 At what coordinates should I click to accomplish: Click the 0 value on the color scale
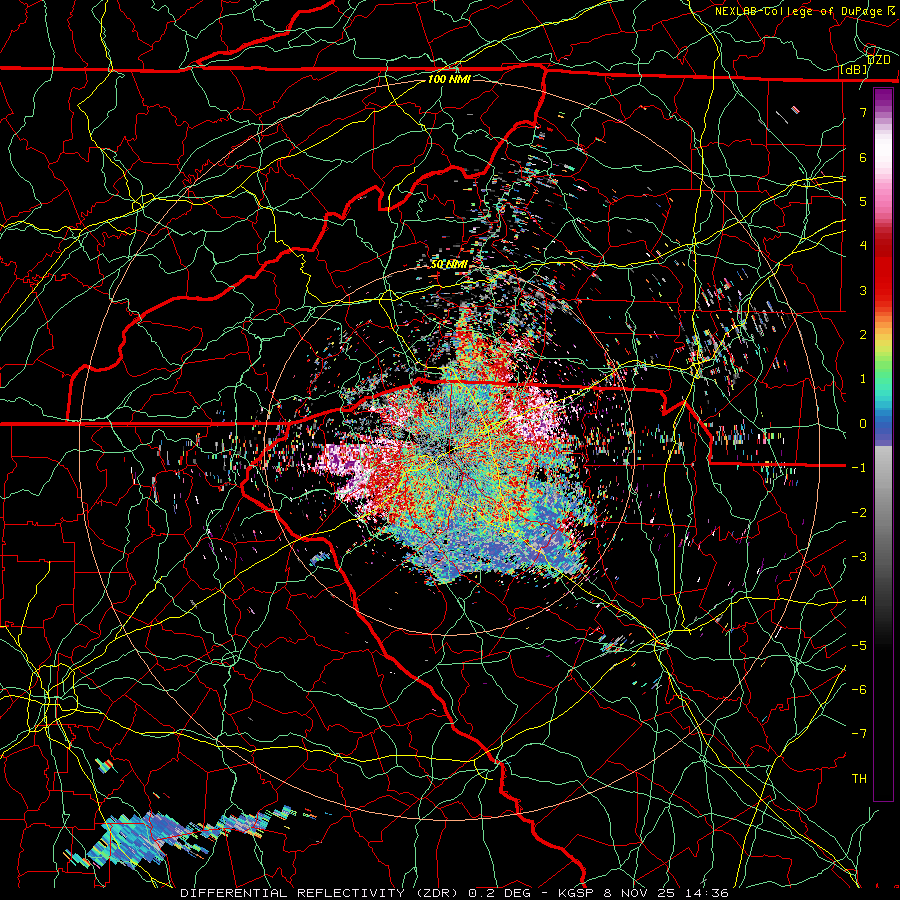[x=863, y=424]
